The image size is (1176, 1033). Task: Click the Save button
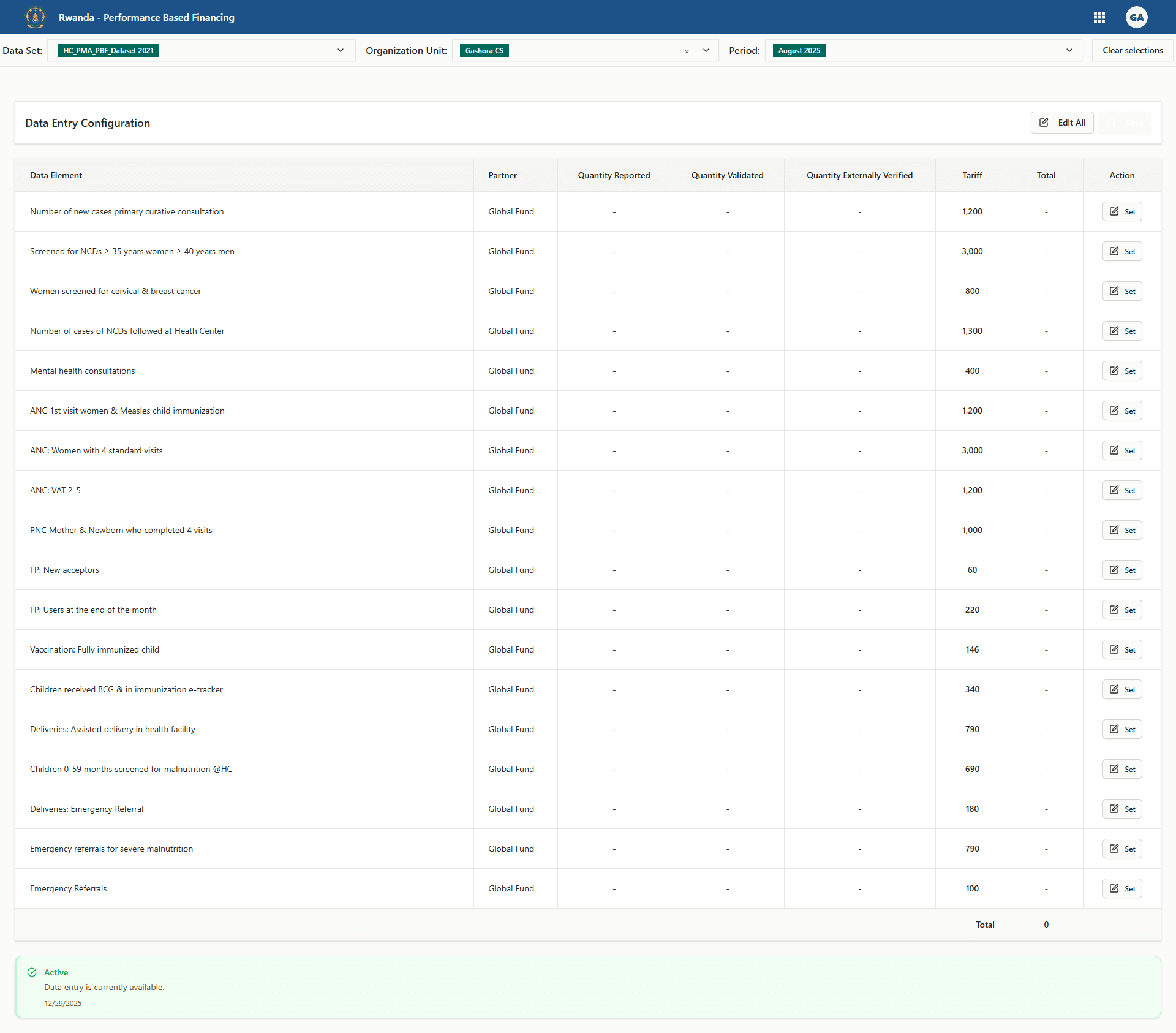click(1125, 123)
